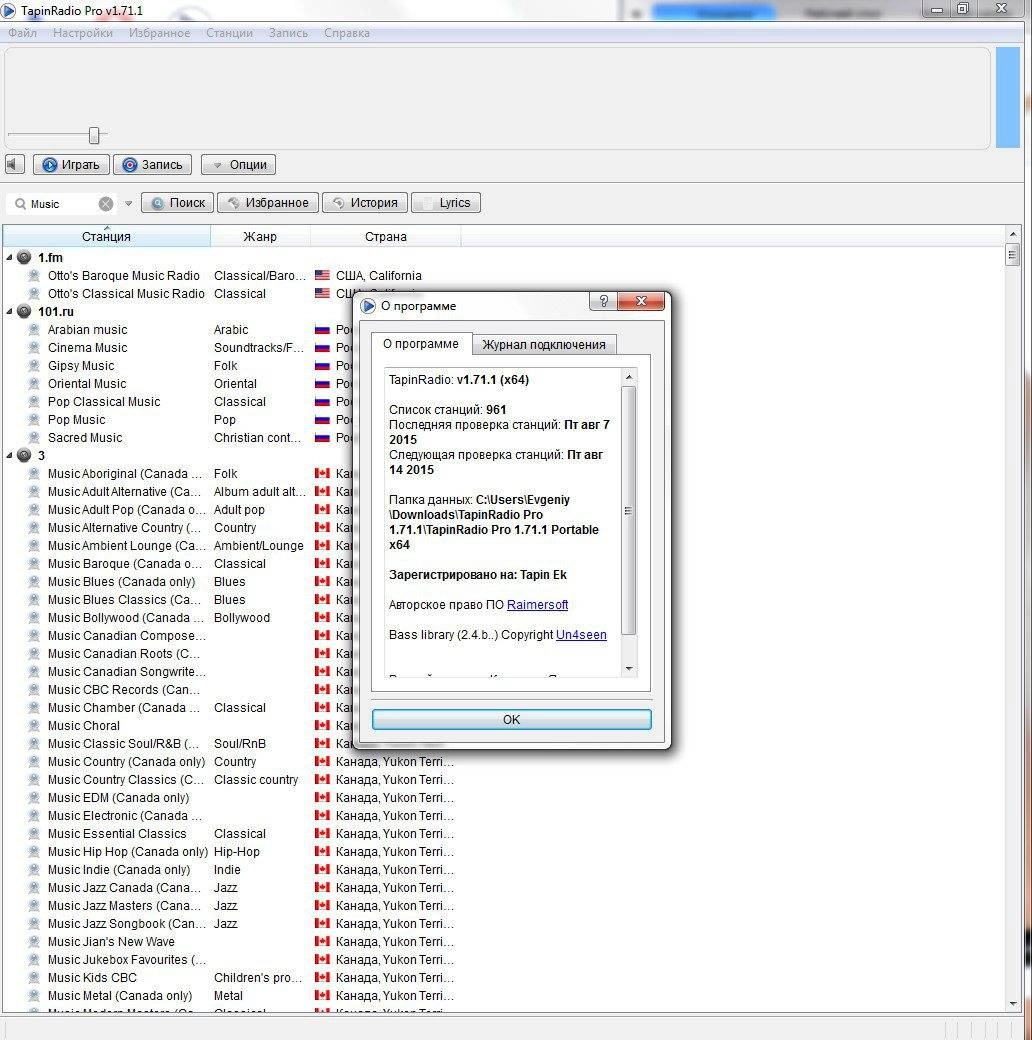The width and height of the screenshot is (1032, 1040).
Task: Sort by the Страна column header
Action: click(385, 237)
